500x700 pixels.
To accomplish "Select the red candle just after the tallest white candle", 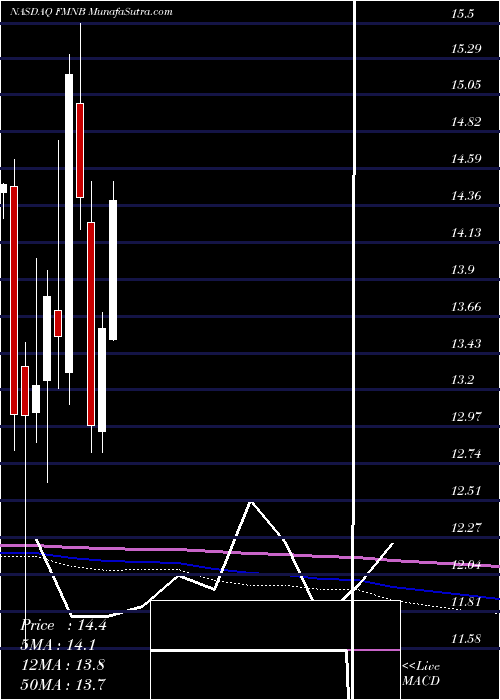I will 80,150.
